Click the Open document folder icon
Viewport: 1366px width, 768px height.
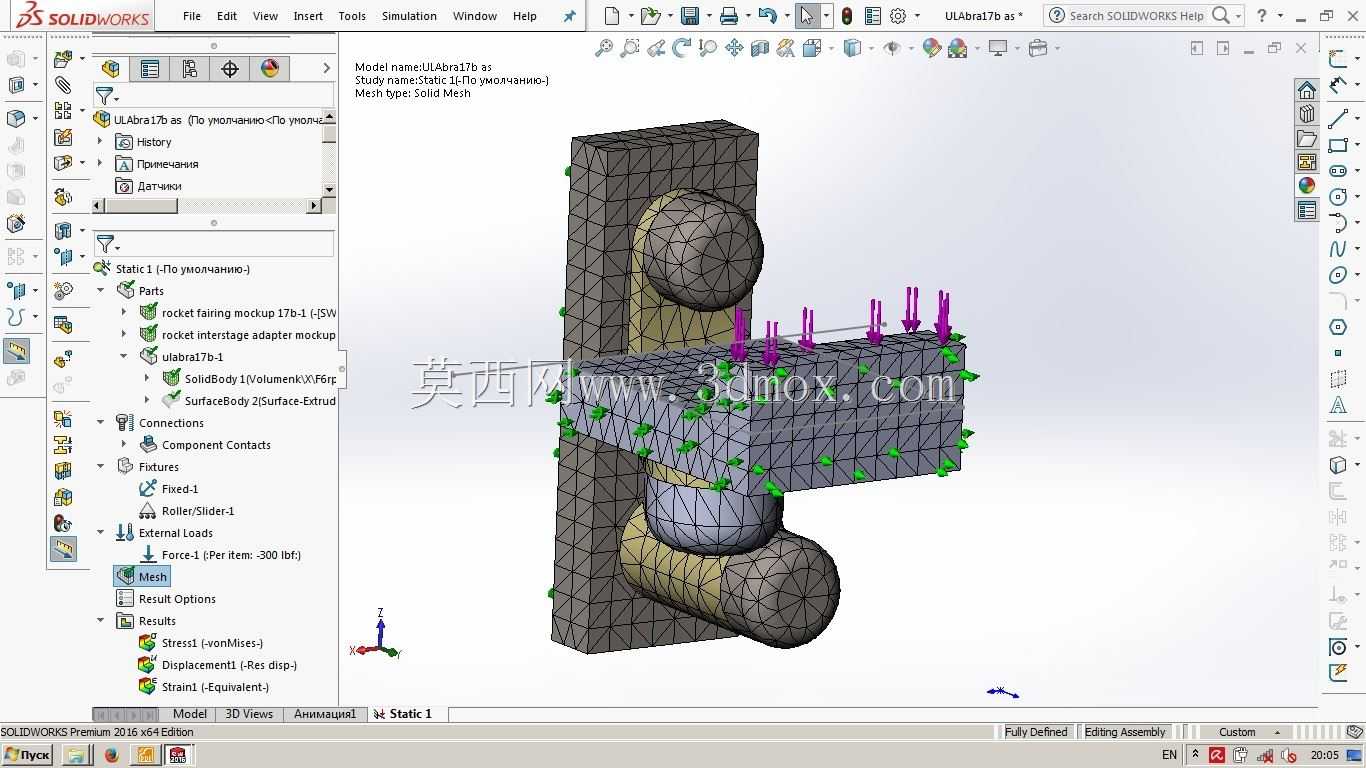pyautogui.click(x=650, y=15)
